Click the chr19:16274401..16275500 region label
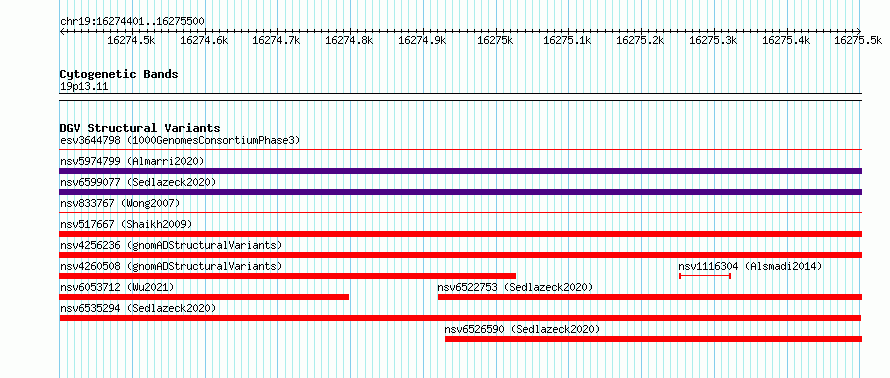The height and width of the screenshot is (378, 890). click(132, 21)
